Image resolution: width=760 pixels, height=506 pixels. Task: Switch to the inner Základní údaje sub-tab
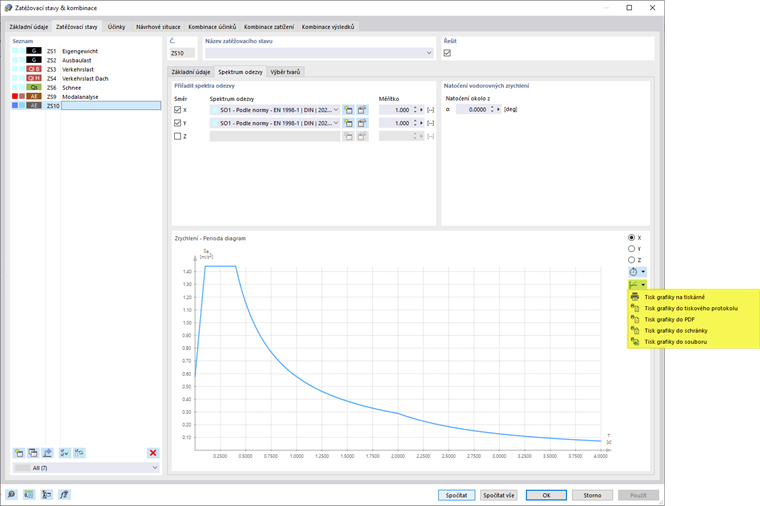[190, 72]
